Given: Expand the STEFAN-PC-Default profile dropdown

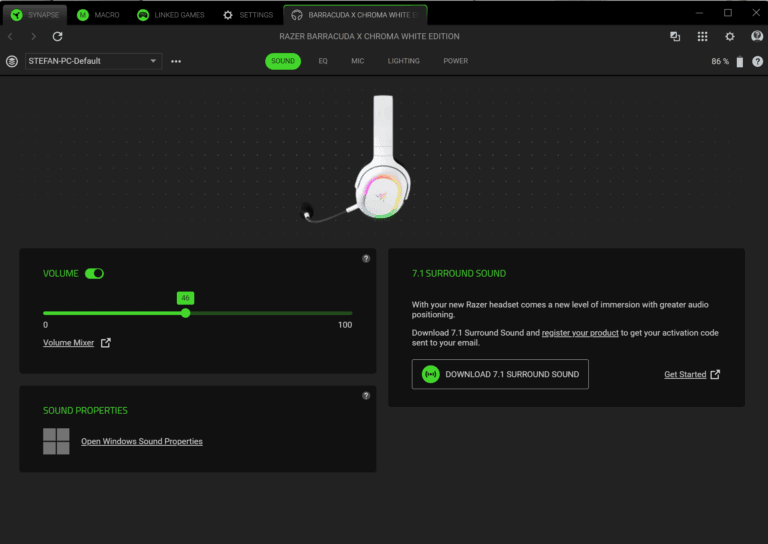Looking at the screenshot, I should (x=93, y=61).
